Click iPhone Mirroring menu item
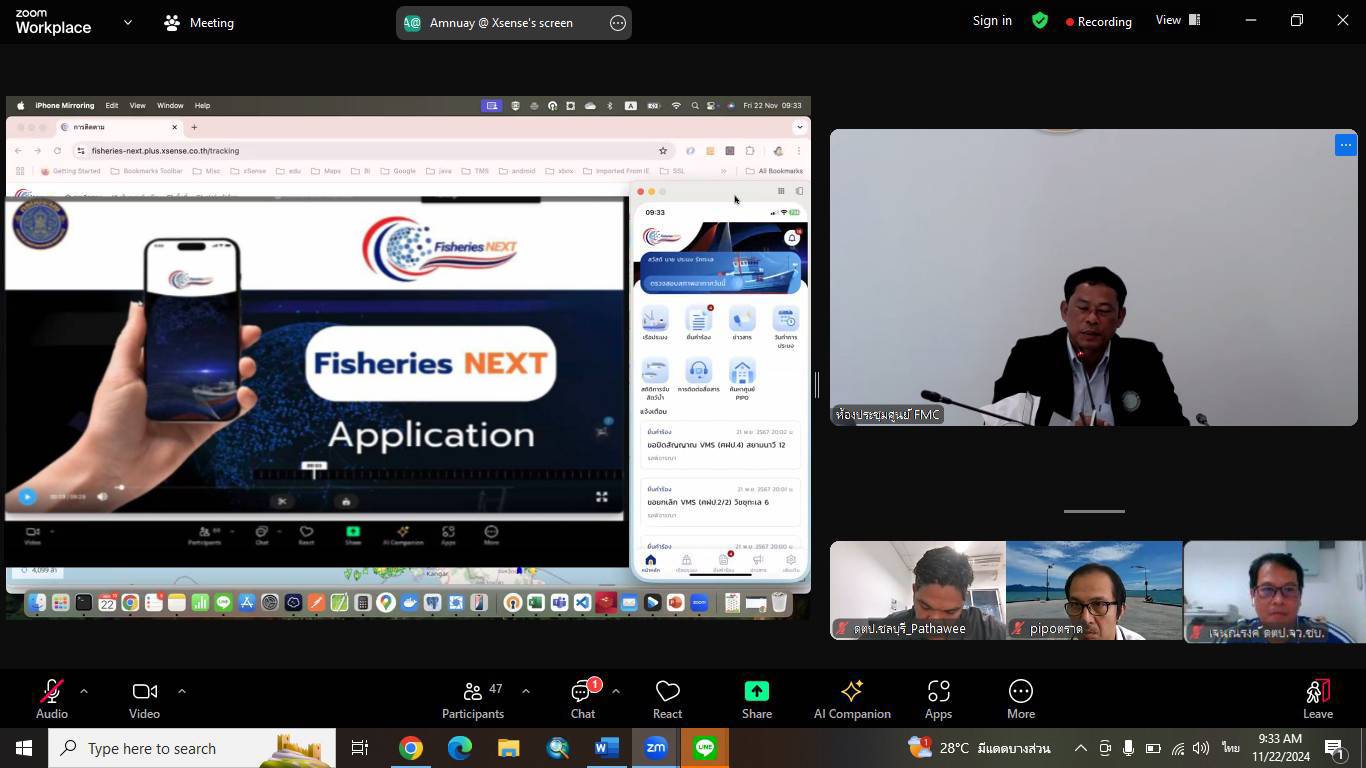This screenshot has height=768, width=1366. 64,105
